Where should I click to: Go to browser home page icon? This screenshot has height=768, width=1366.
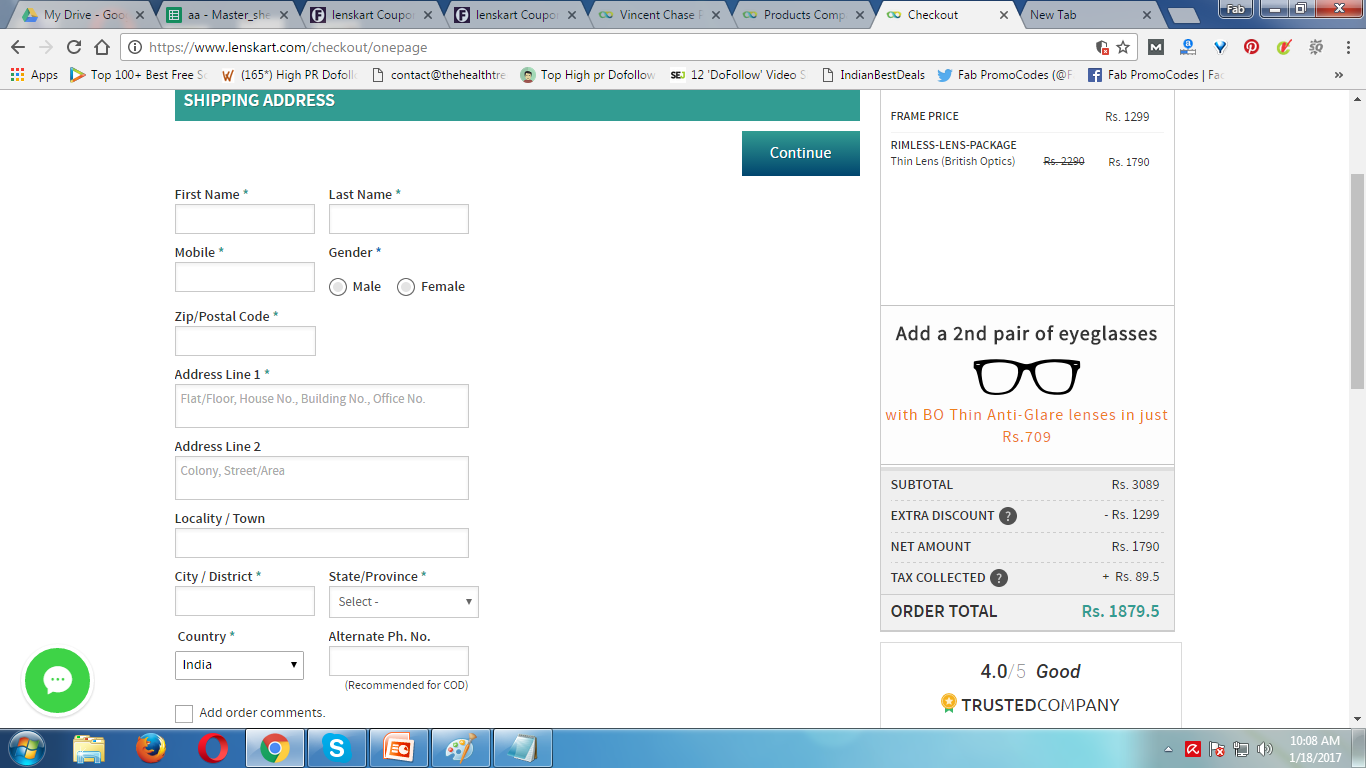(x=101, y=47)
